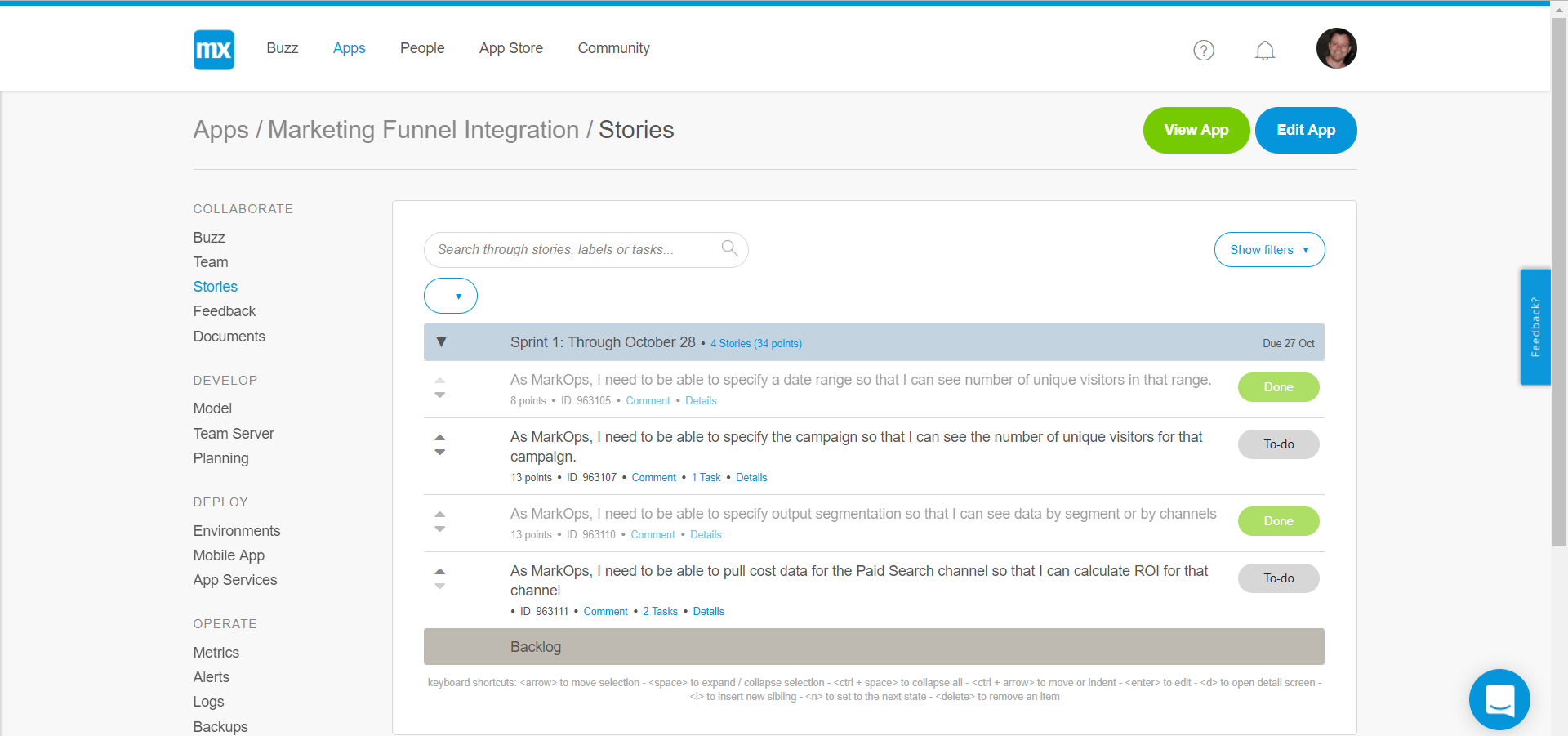This screenshot has height=736, width=1568.
Task: Click the Feedback? side tab
Action: click(x=1535, y=327)
